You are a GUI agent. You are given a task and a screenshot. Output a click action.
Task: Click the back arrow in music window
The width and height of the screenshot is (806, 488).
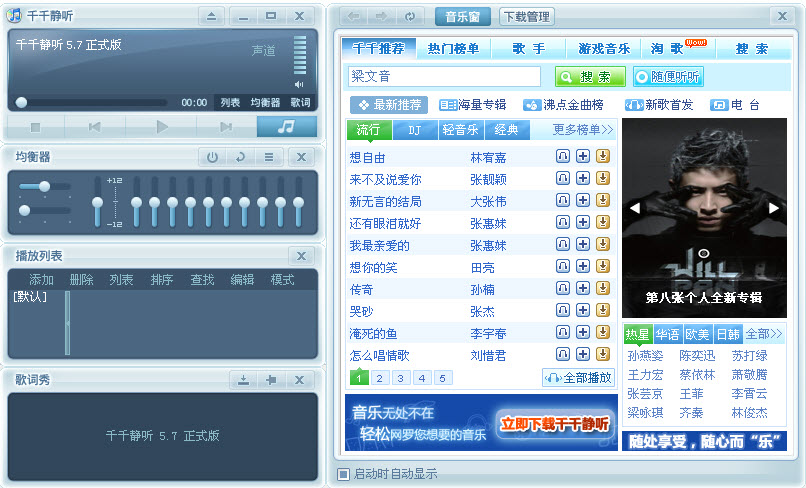[x=354, y=16]
